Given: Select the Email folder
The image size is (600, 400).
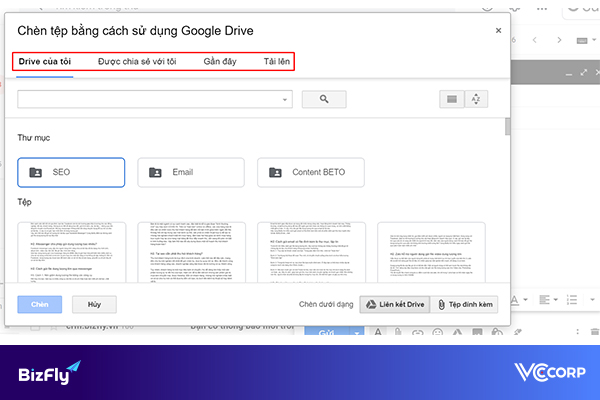Looking at the screenshot, I should click(x=191, y=173).
